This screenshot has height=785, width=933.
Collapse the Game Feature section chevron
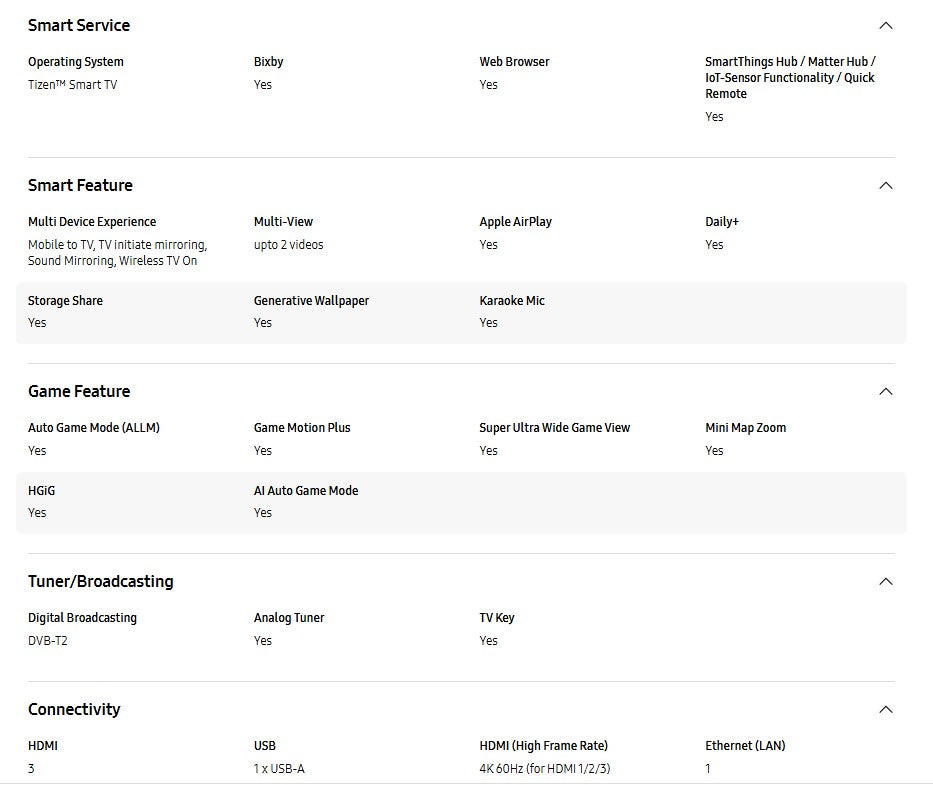tap(885, 392)
